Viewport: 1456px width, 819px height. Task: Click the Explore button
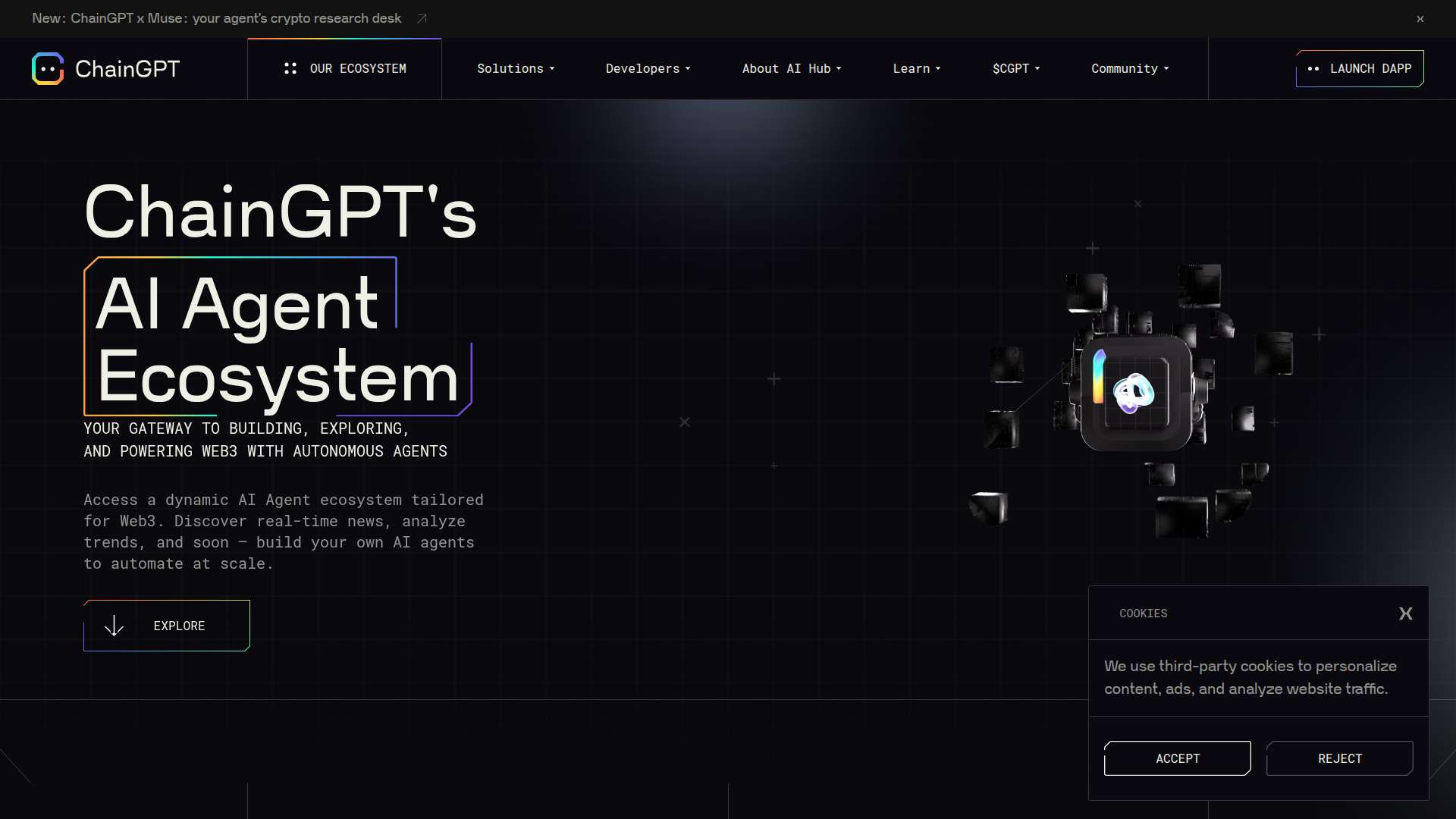coord(167,626)
